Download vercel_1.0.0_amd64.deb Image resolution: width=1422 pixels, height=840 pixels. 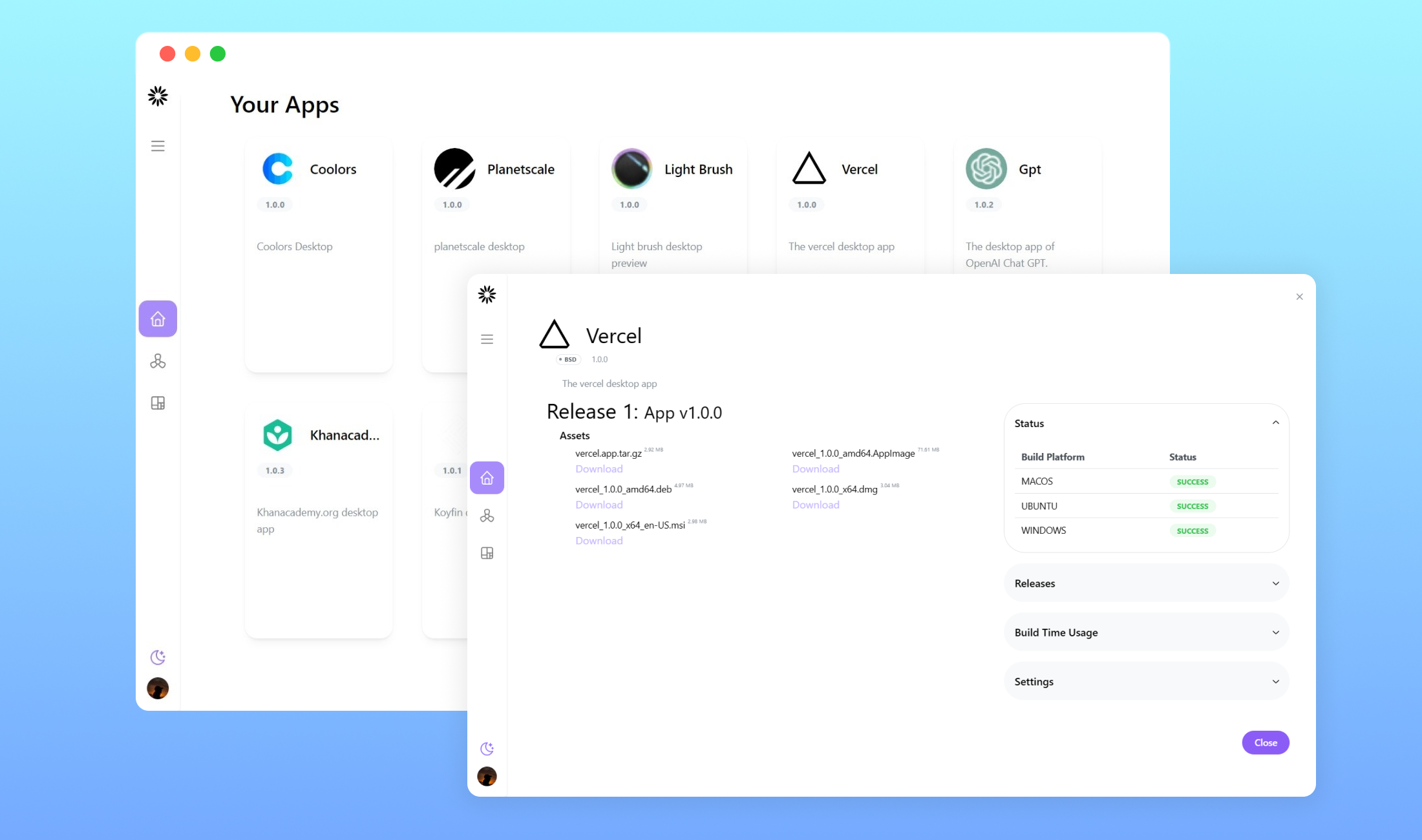[x=599, y=505]
